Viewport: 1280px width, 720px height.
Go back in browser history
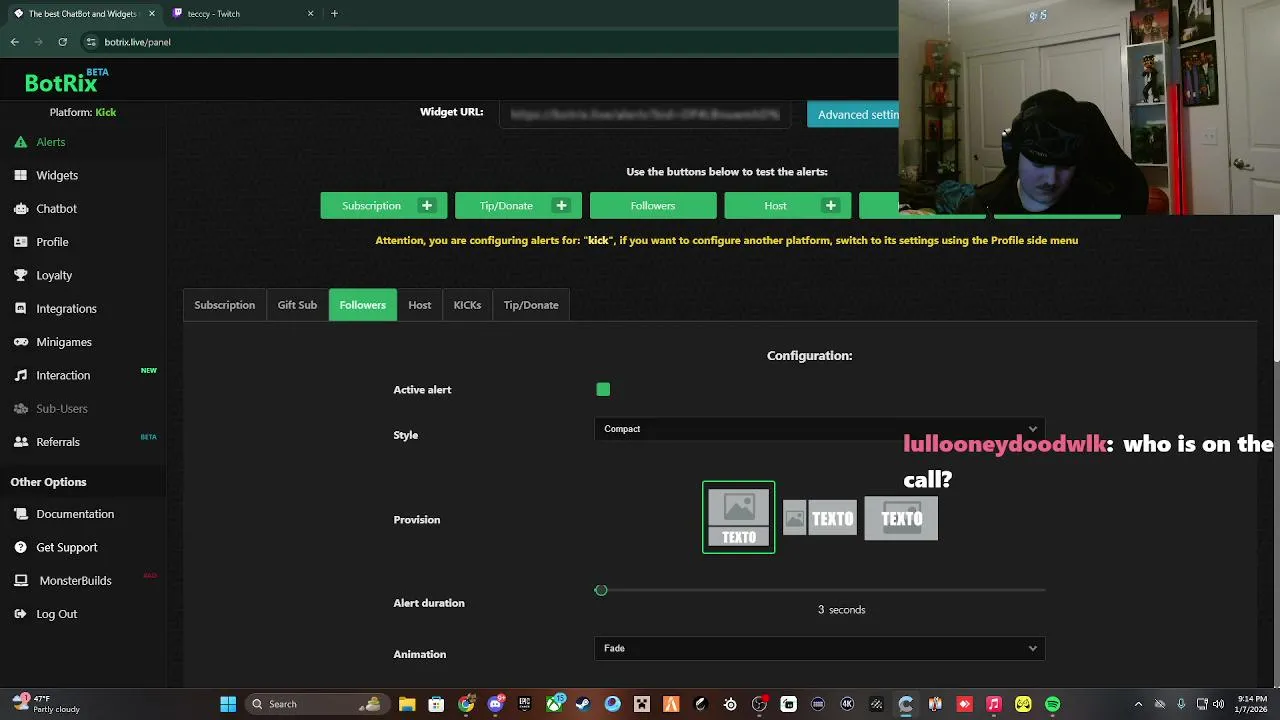tap(15, 42)
